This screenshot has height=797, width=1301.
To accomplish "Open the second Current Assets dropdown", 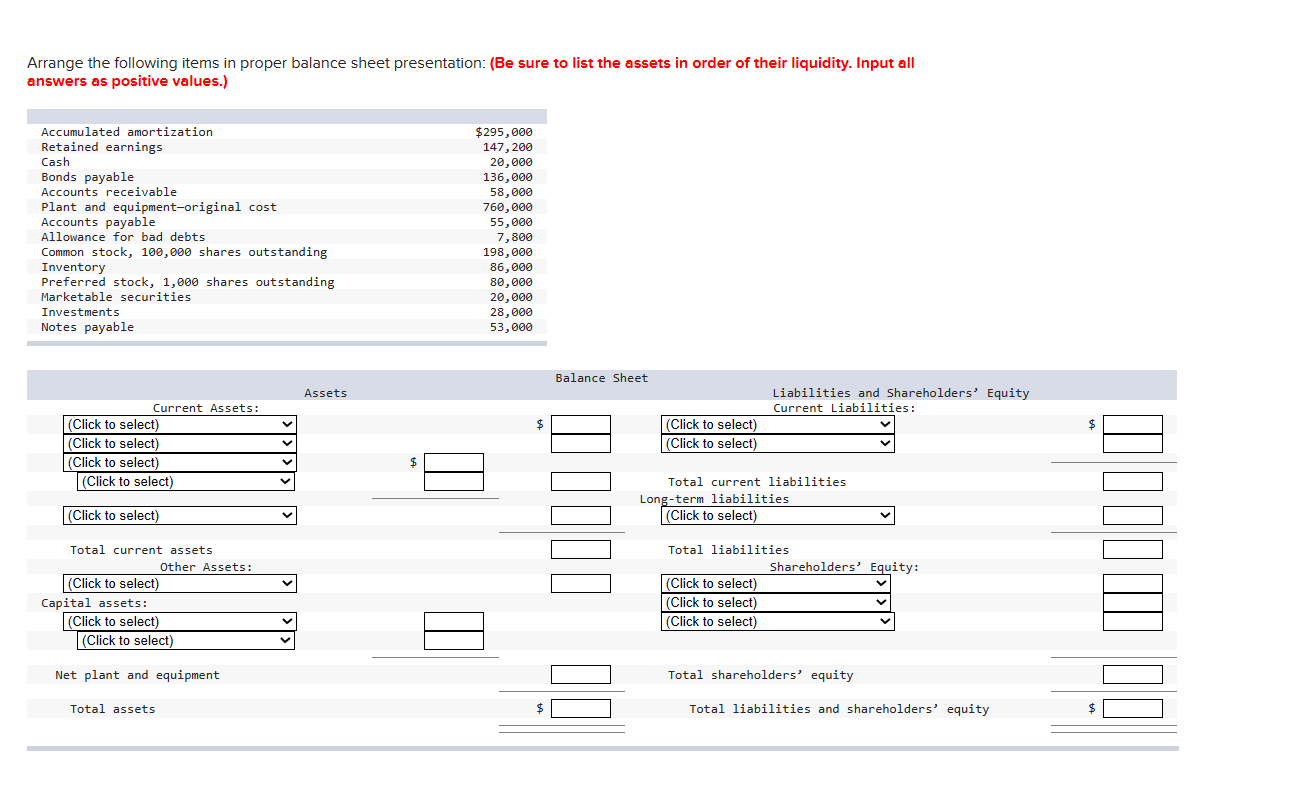I will click(179, 443).
